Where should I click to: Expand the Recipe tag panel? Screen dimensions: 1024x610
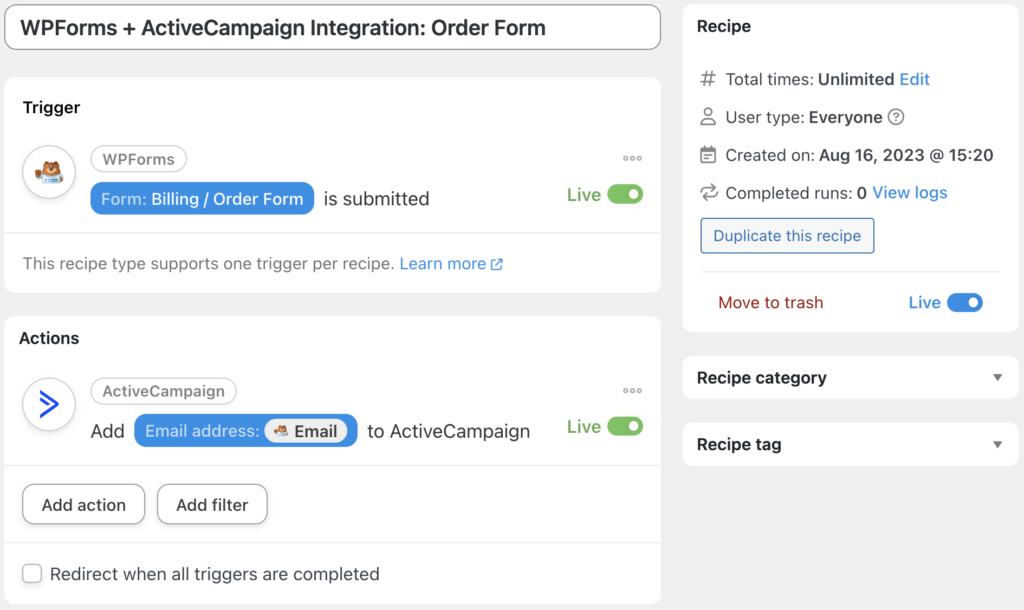[x=850, y=444]
